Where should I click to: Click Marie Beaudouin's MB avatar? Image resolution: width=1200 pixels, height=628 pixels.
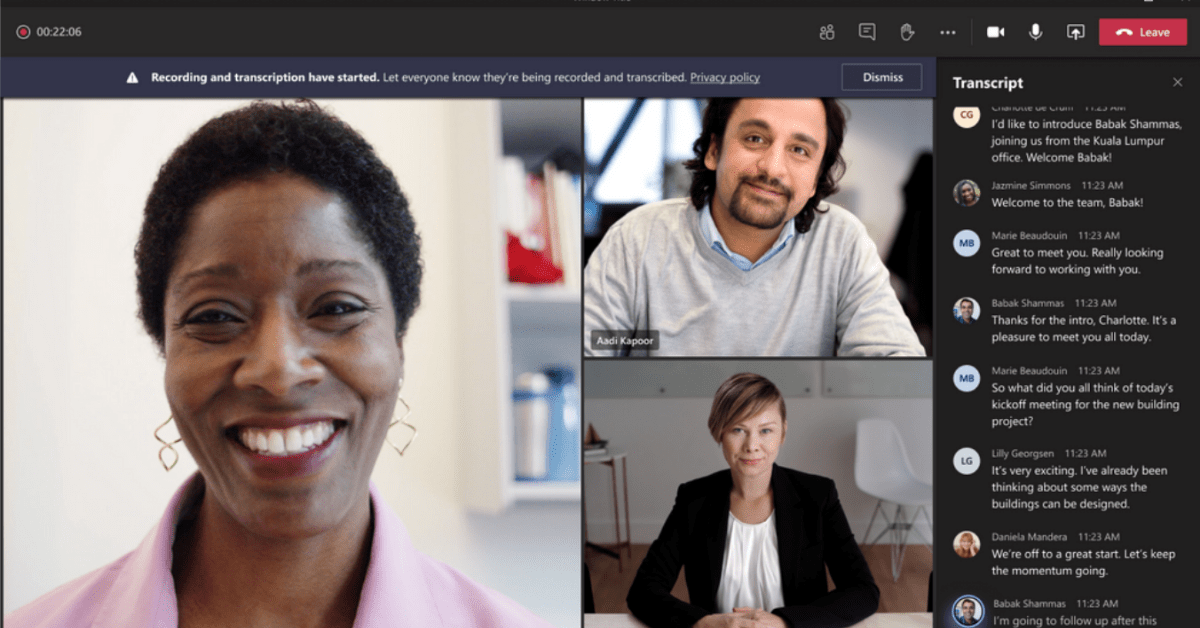[x=966, y=243]
